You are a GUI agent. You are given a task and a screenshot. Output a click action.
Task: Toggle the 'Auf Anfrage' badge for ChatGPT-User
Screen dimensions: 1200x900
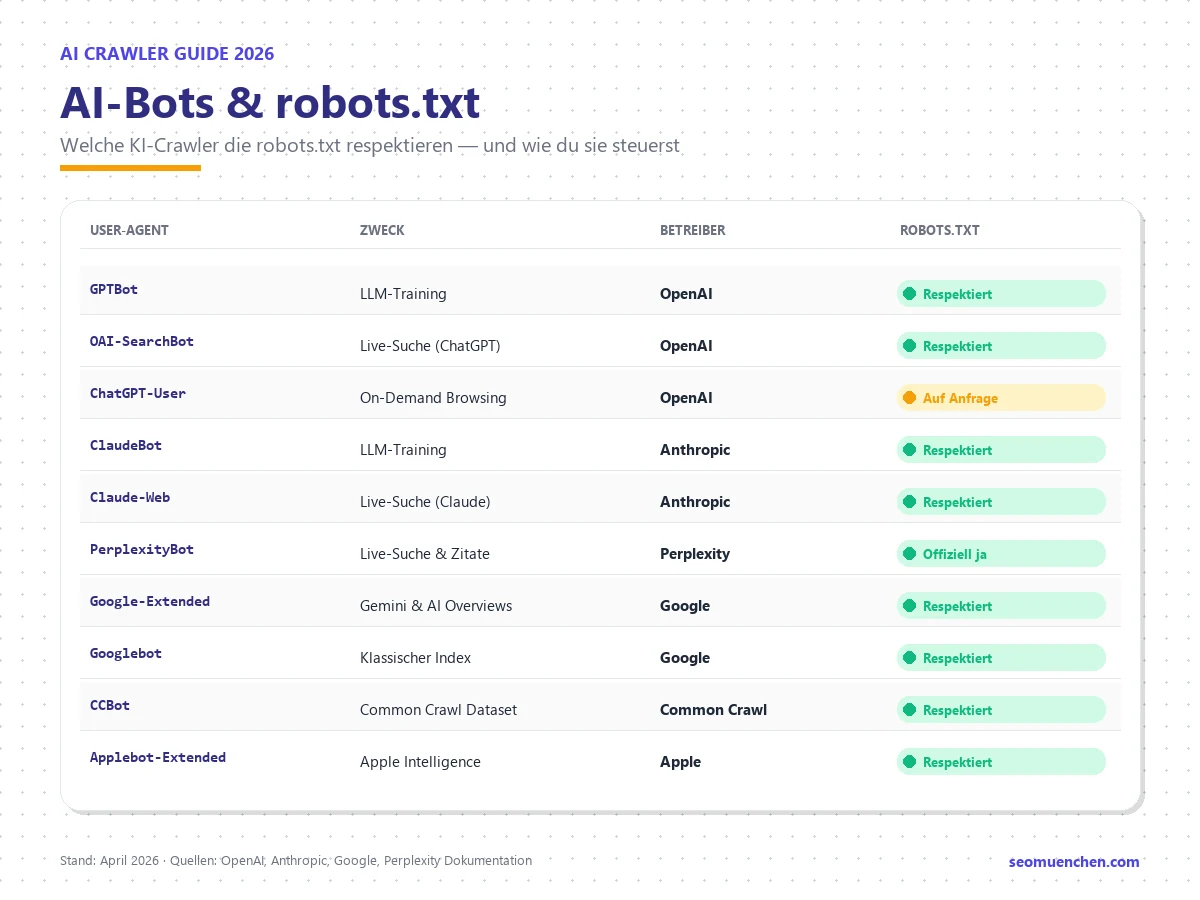tap(1001, 398)
